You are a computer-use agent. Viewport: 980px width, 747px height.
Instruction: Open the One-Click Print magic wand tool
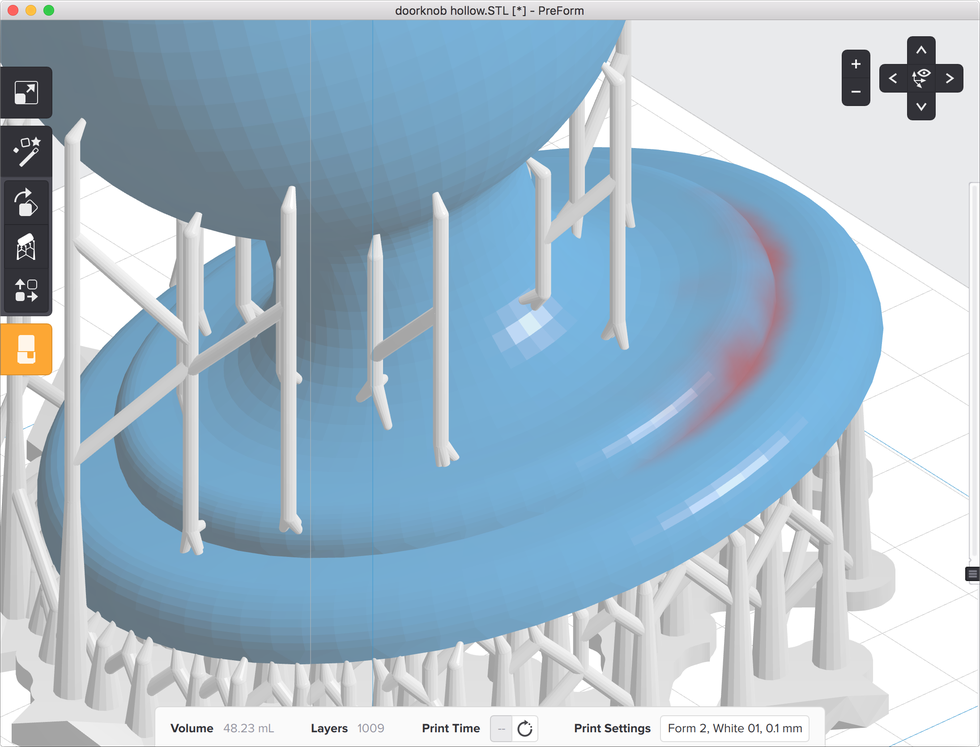pyautogui.click(x=26, y=153)
